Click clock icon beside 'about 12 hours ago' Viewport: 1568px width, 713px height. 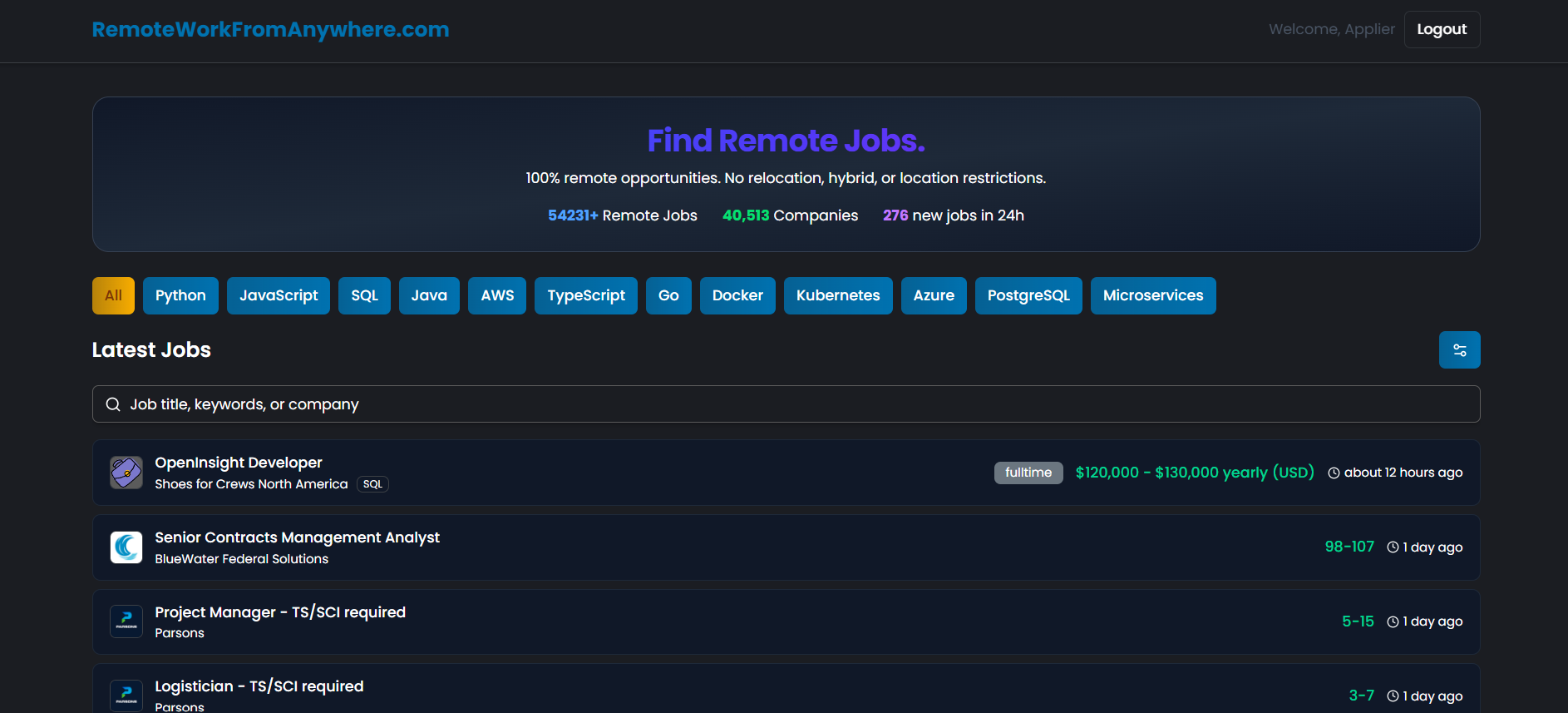1334,473
